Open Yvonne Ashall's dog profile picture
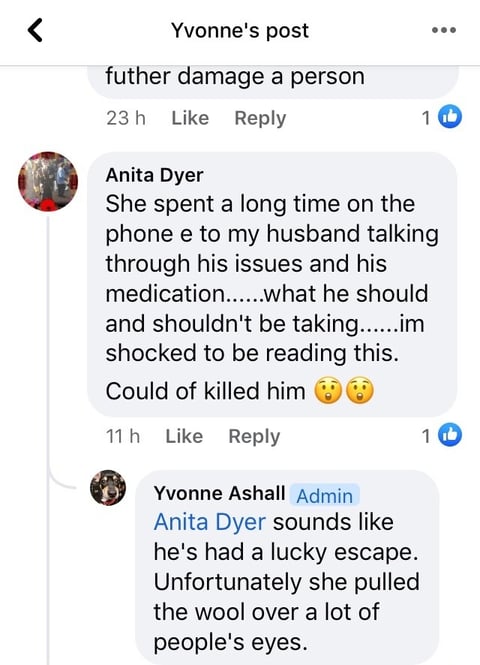This screenshot has height=665, width=480. click(108, 487)
